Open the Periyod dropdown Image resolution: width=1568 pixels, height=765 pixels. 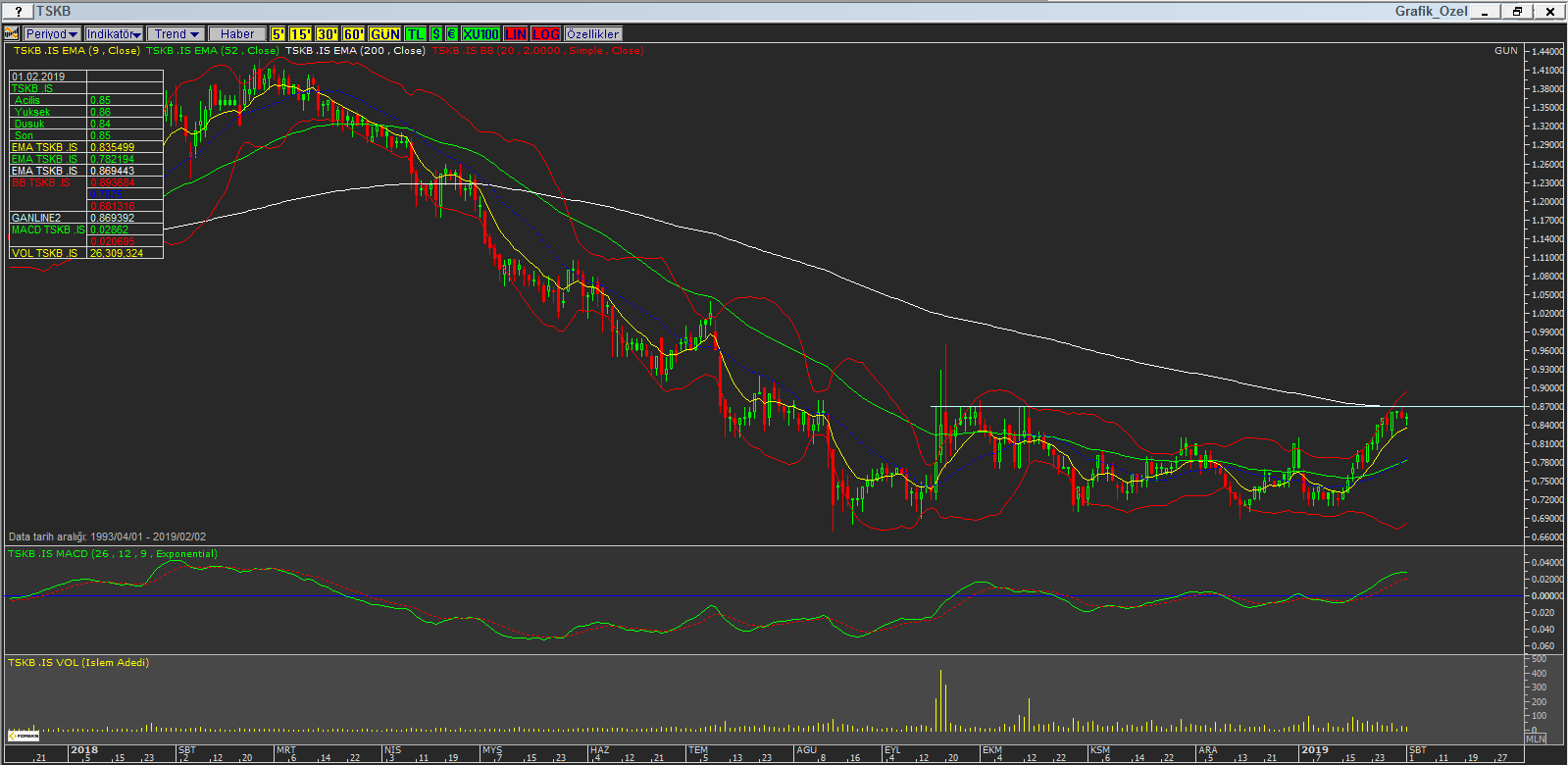pyautogui.click(x=52, y=33)
